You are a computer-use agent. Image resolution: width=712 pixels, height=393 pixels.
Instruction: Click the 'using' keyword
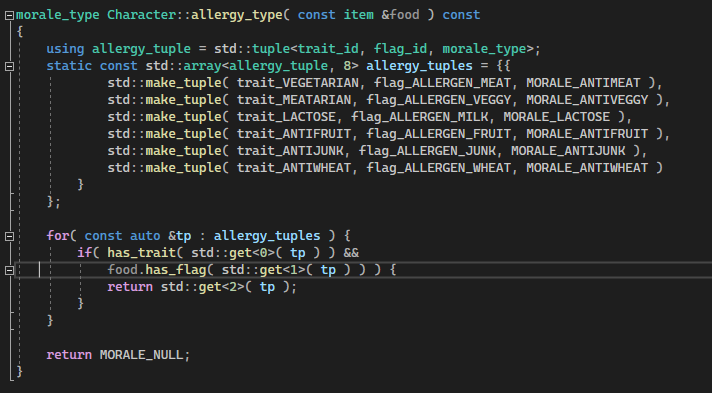[65, 49]
